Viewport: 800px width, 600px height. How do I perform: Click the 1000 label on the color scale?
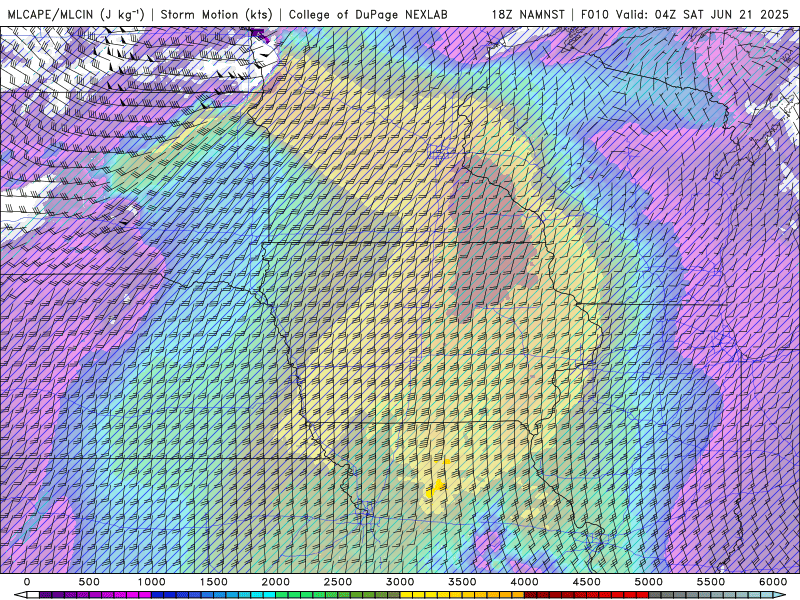pos(152,582)
